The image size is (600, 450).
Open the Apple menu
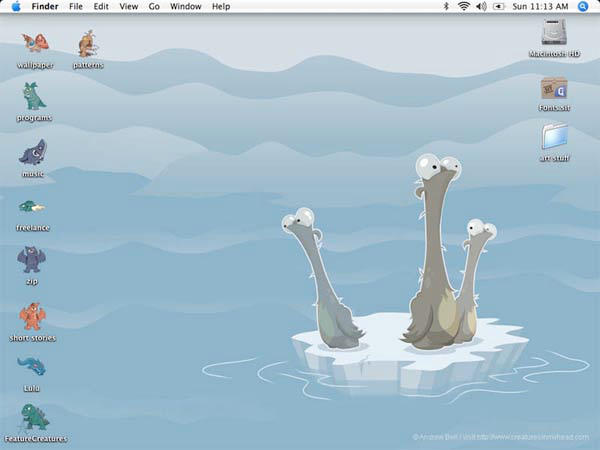(x=16, y=7)
